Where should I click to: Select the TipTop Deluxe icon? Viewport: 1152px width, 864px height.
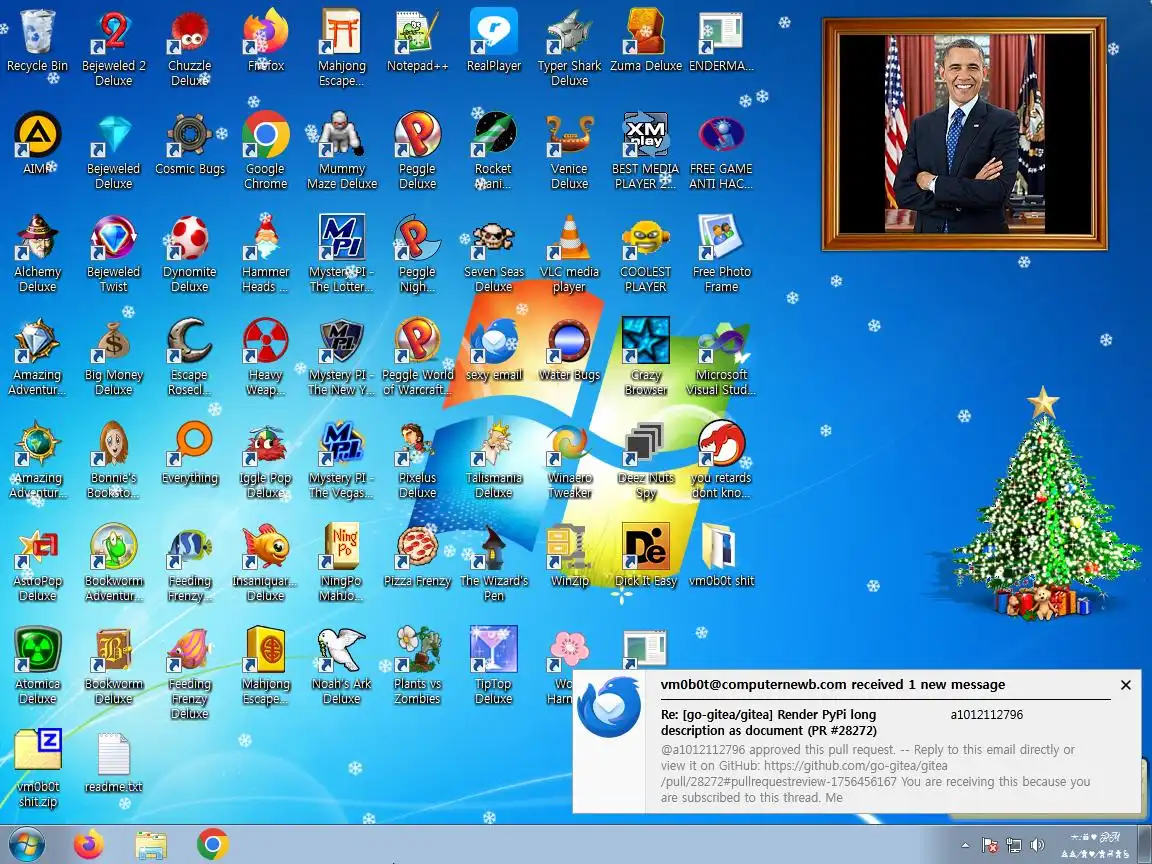pos(494,665)
